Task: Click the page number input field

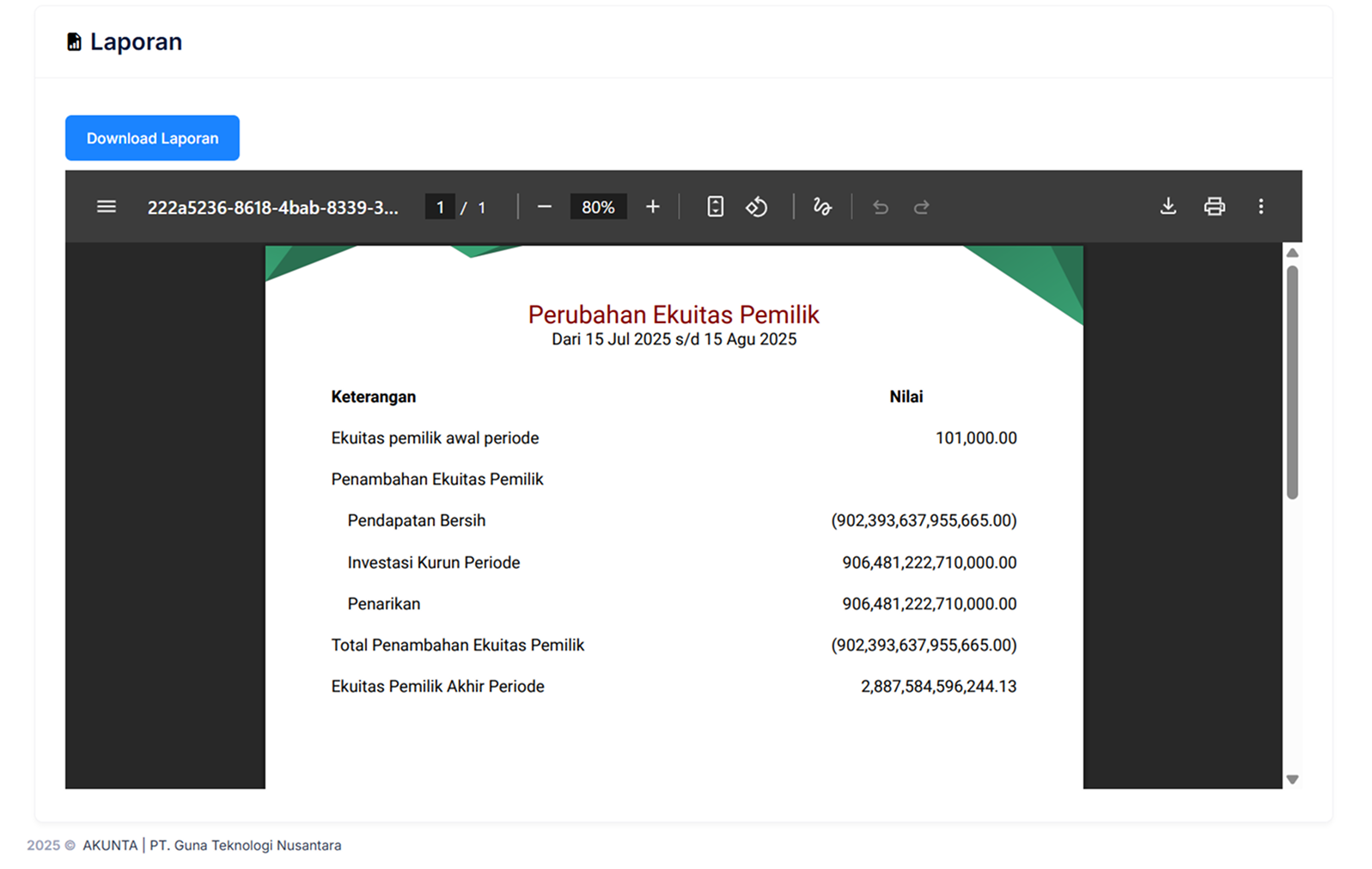Action: click(440, 207)
